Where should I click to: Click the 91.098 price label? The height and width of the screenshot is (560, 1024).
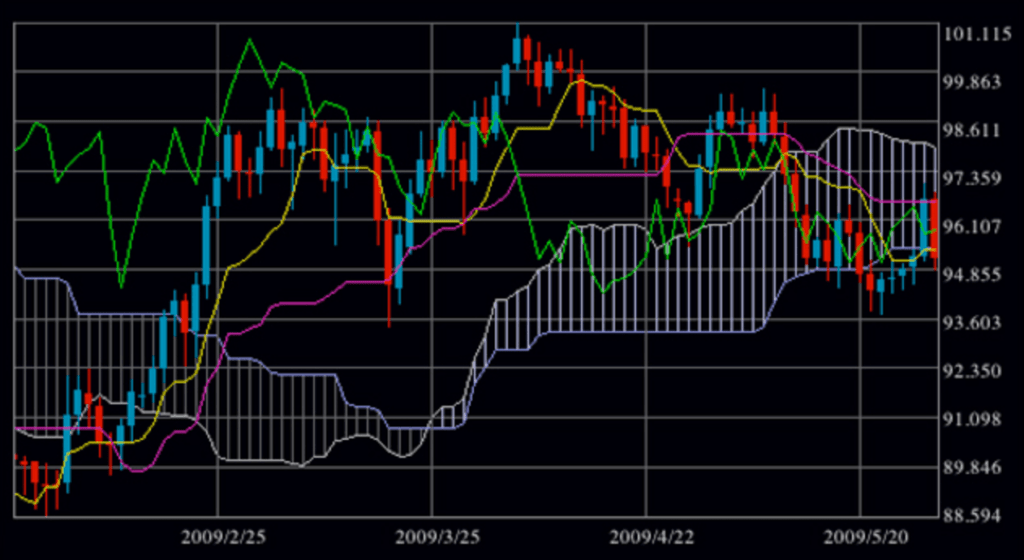coord(978,420)
